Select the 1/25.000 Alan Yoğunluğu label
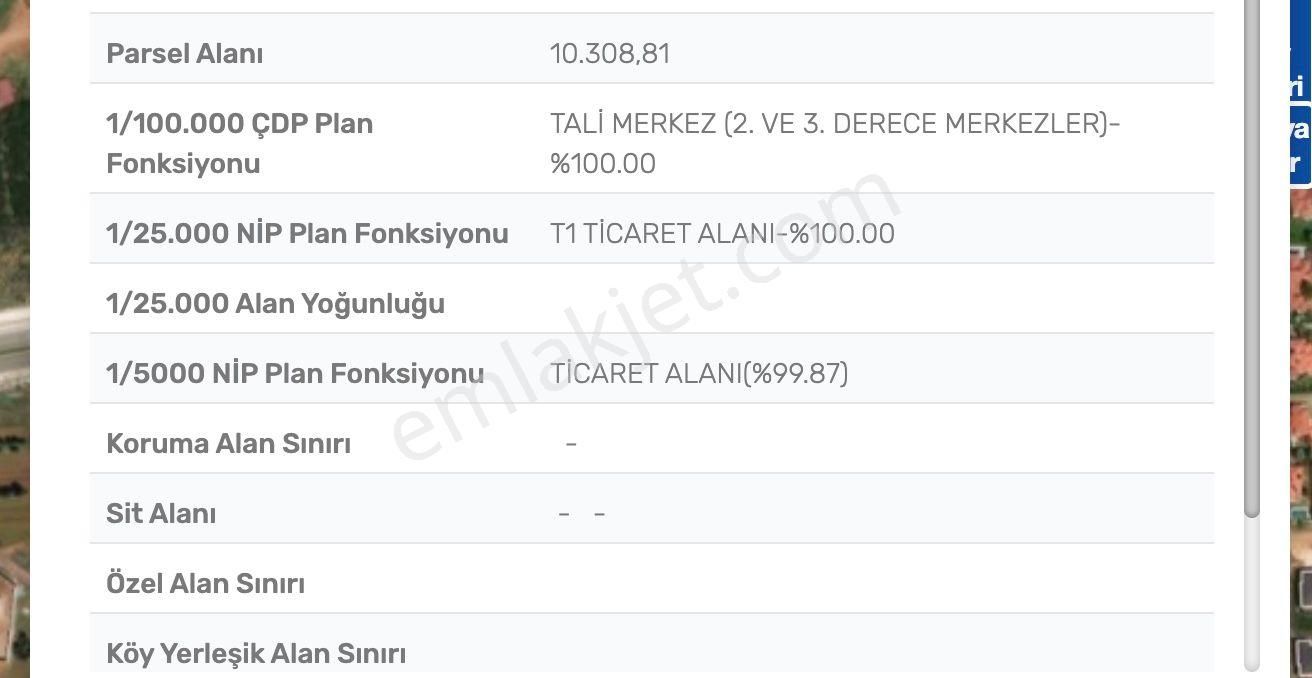 pyautogui.click(x=276, y=303)
